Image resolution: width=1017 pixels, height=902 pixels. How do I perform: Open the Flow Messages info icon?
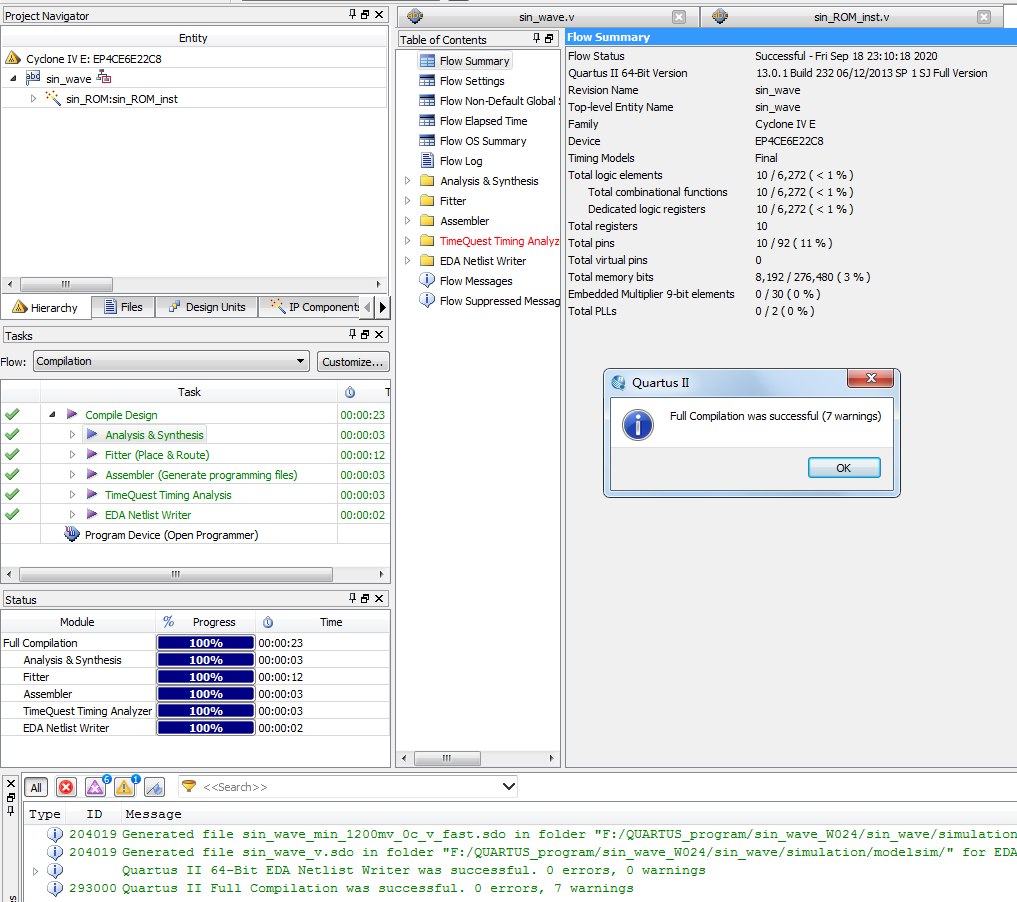pyautogui.click(x=427, y=280)
